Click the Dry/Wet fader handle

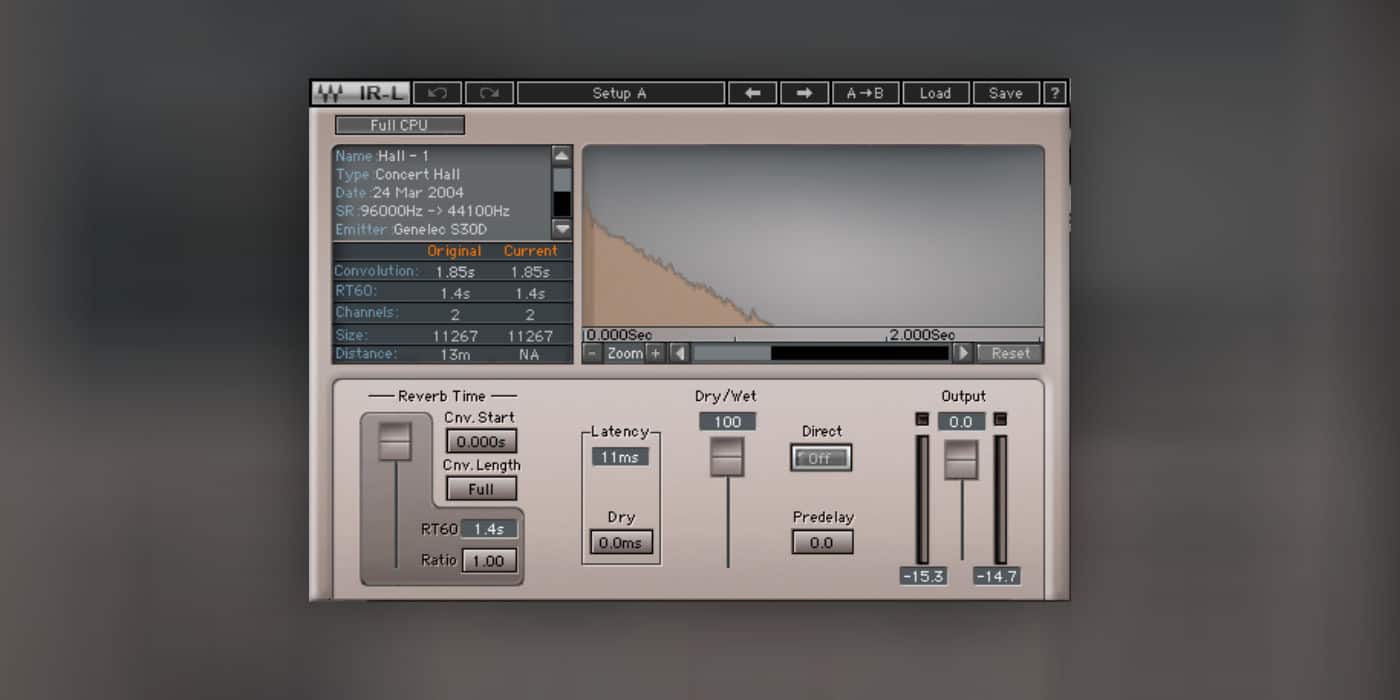(x=727, y=456)
